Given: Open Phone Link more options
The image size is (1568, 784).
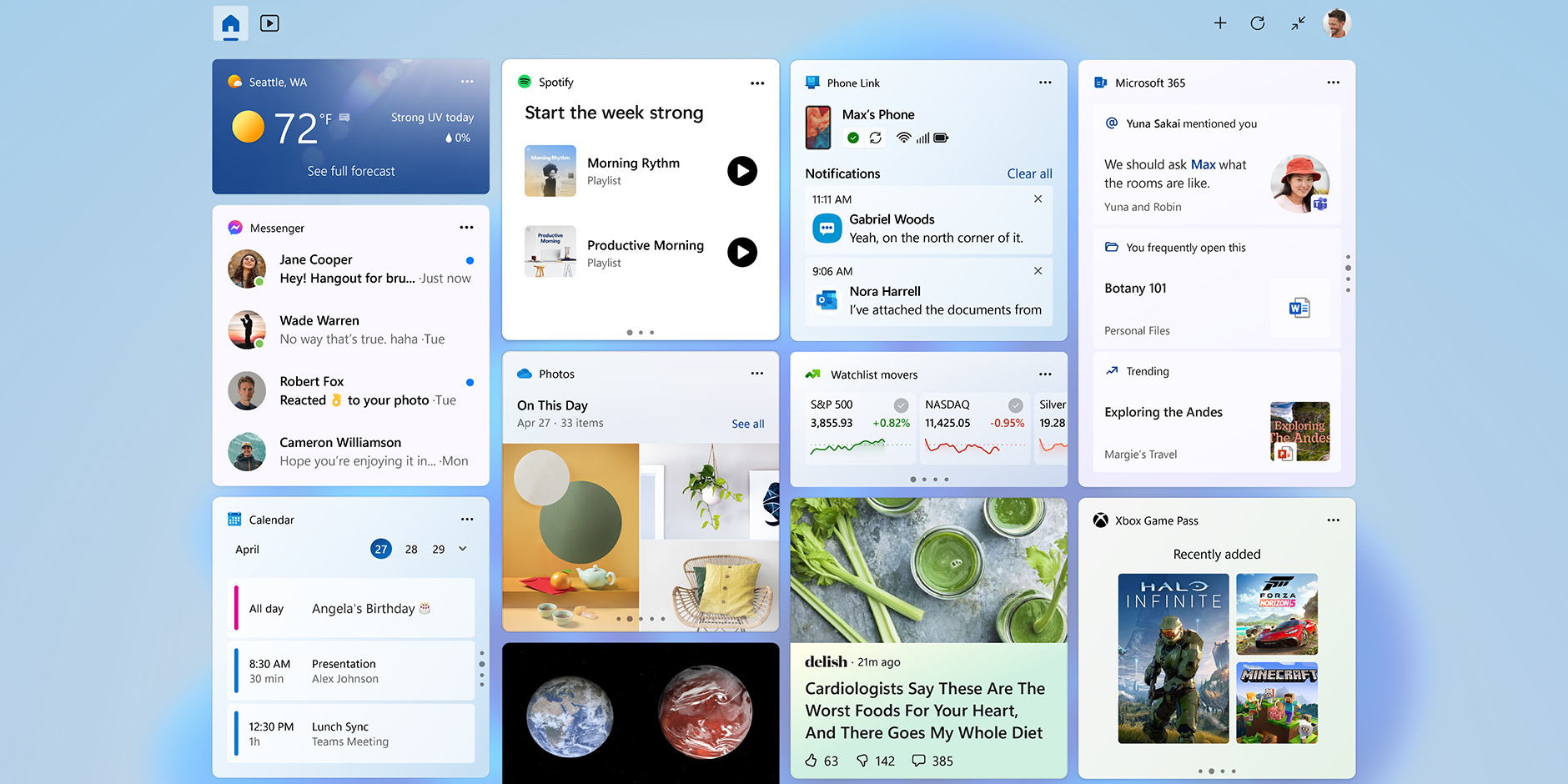Looking at the screenshot, I should click(x=1045, y=83).
